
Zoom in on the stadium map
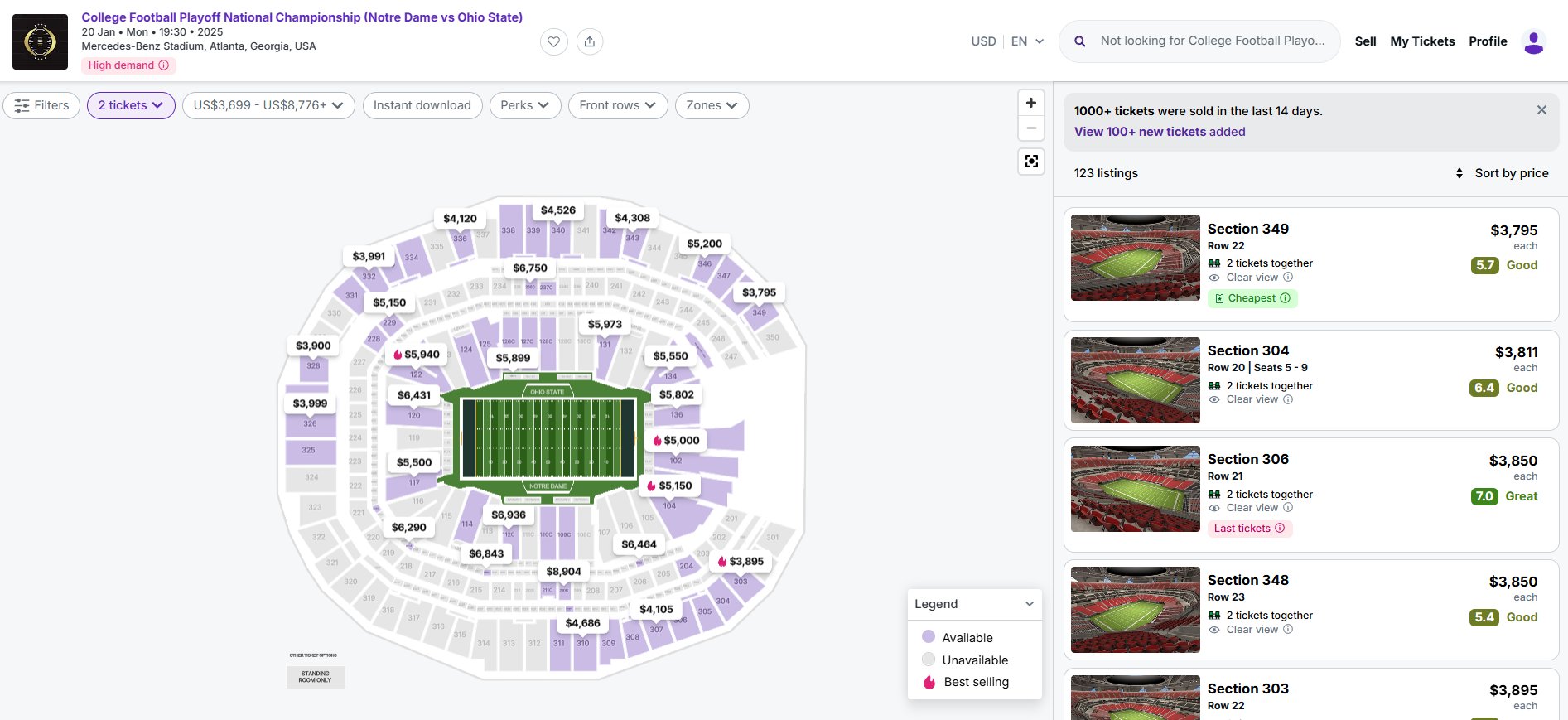tap(1031, 103)
